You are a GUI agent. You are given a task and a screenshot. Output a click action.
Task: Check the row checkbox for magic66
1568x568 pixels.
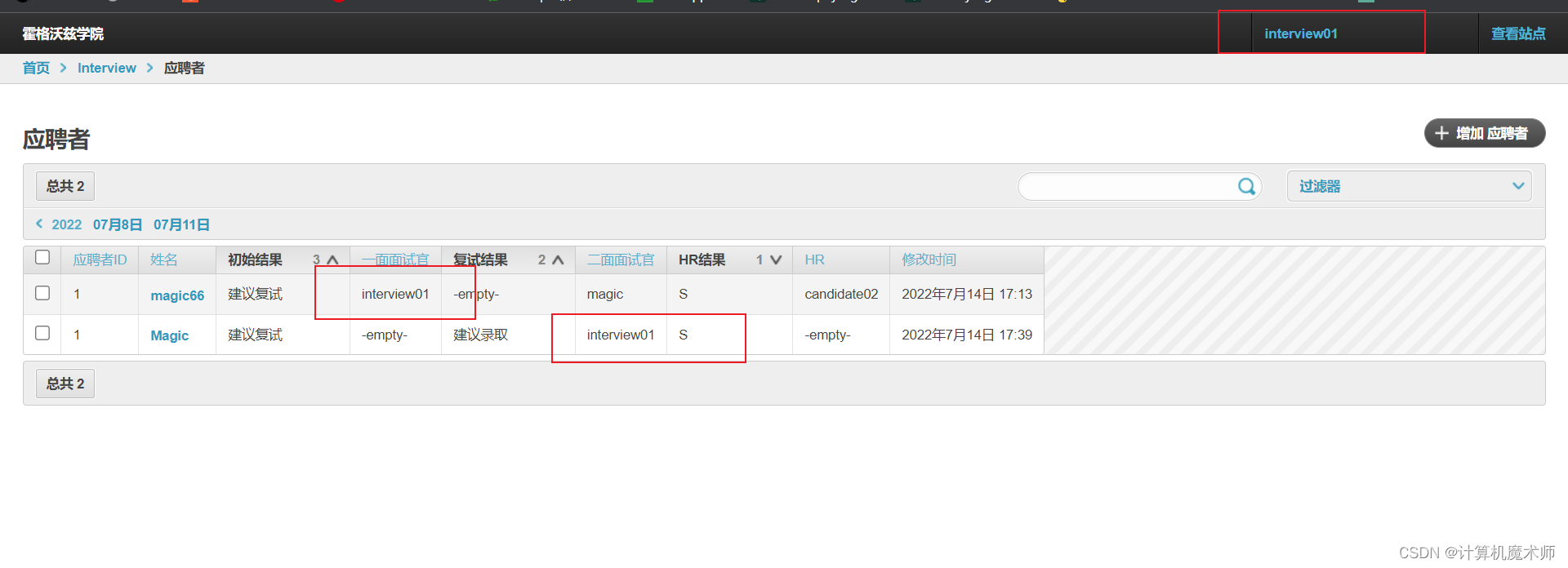(x=42, y=293)
